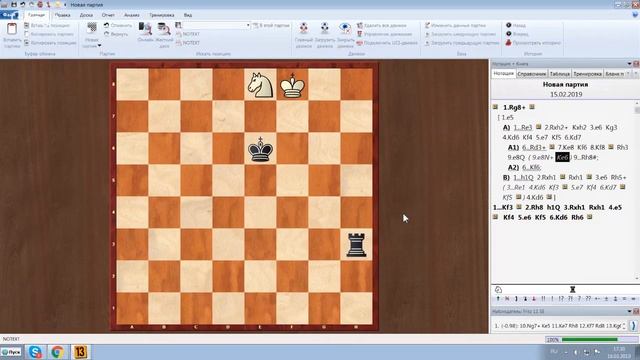Toggle the Copy game checkbox item

click(x=49, y=34)
